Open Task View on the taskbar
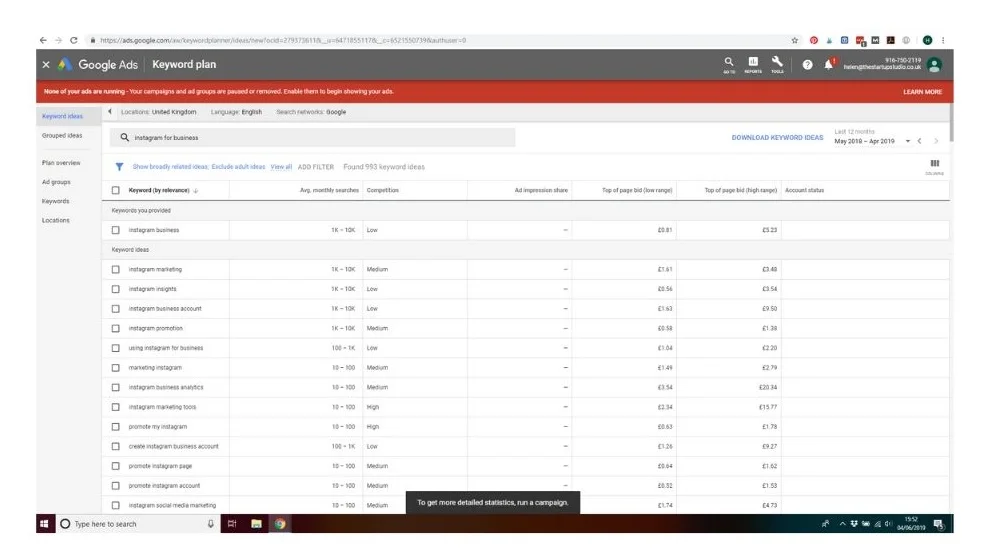The height and width of the screenshot is (555, 987). coord(232,524)
